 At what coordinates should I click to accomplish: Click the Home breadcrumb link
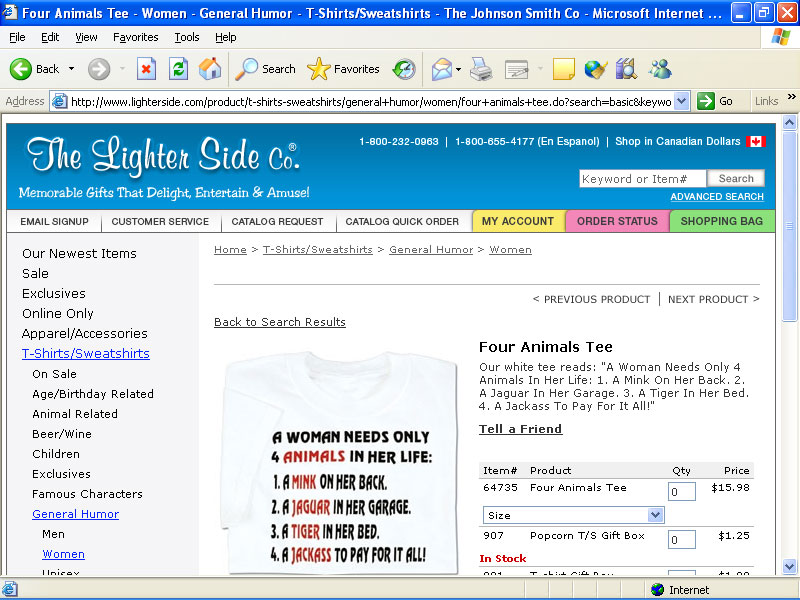[x=230, y=249]
